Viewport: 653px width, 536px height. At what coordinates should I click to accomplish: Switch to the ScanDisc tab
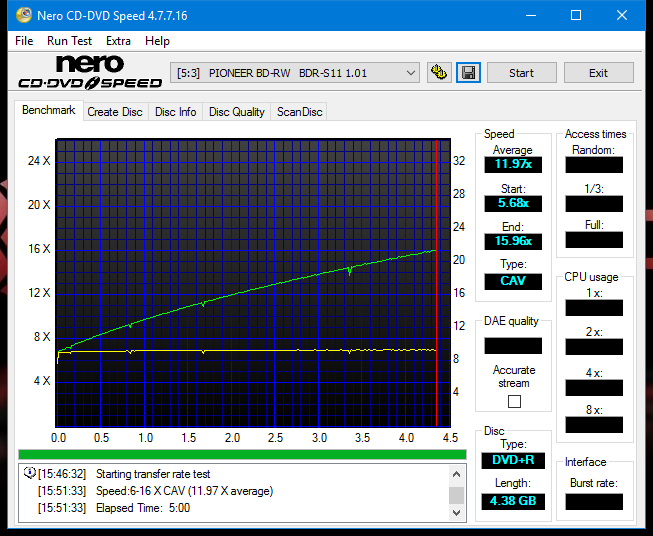pos(299,112)
